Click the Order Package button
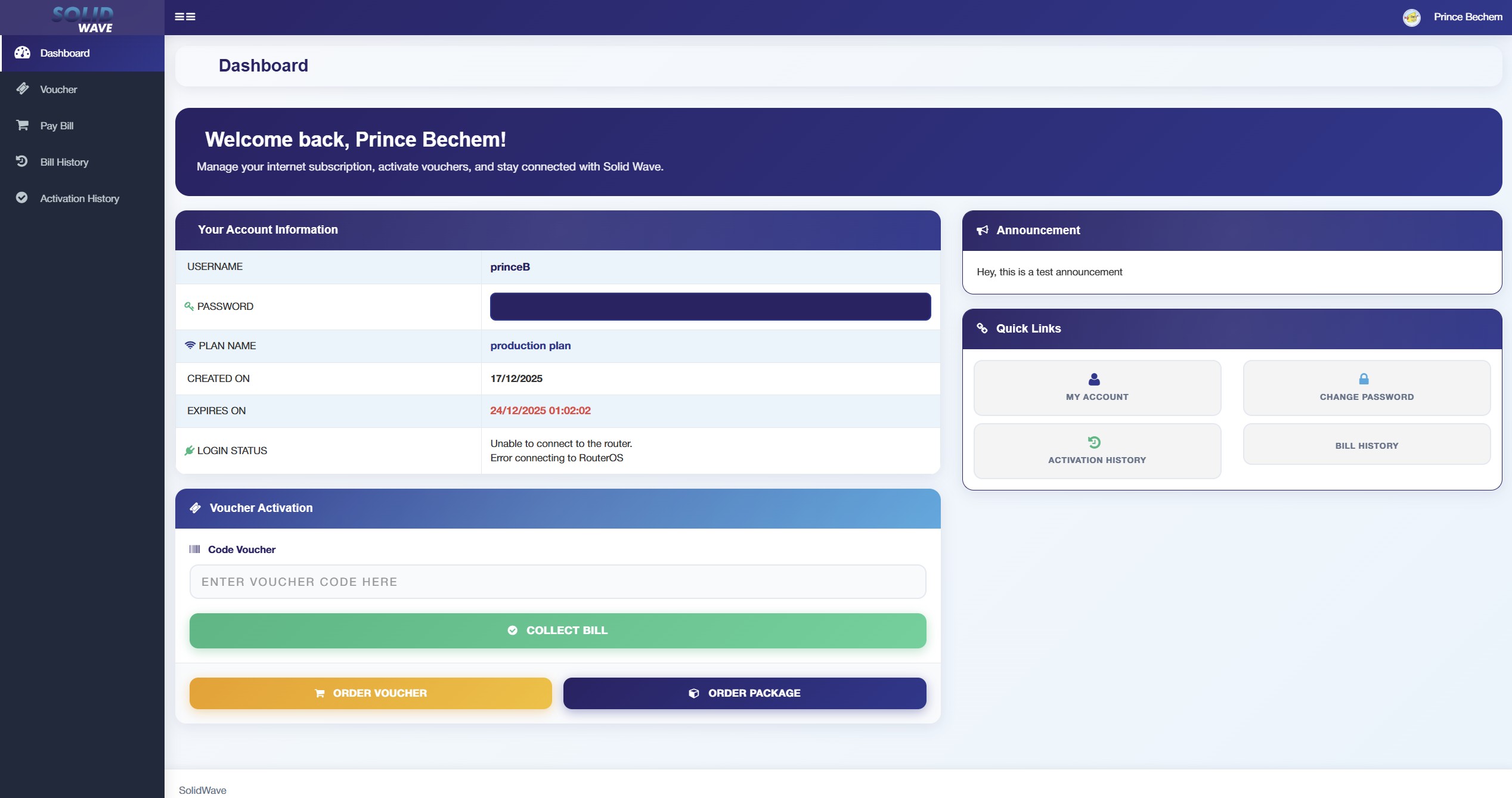This screenshot has height=798, width=1512. (x=744, y=693)
